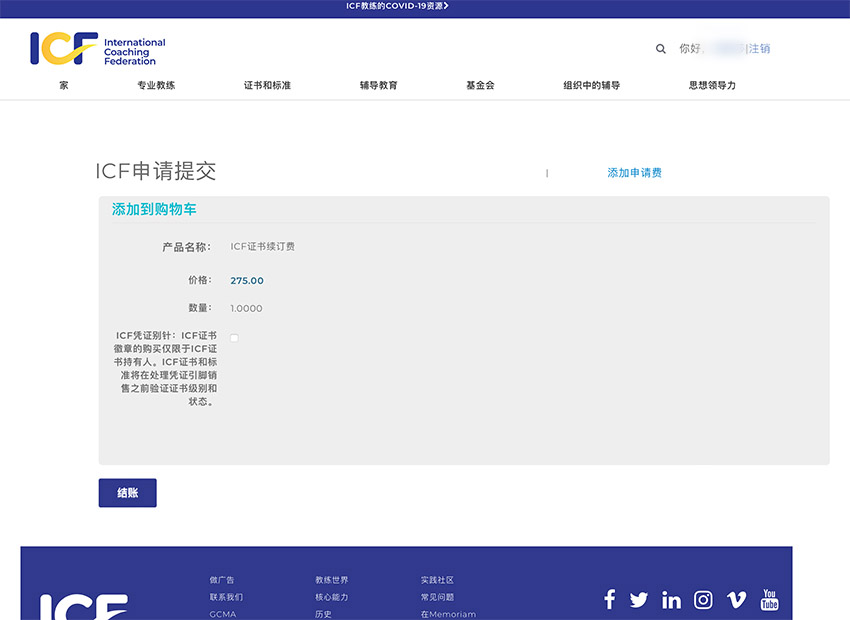
Task: Click the 注销 logout link
Action: point(759,48)
